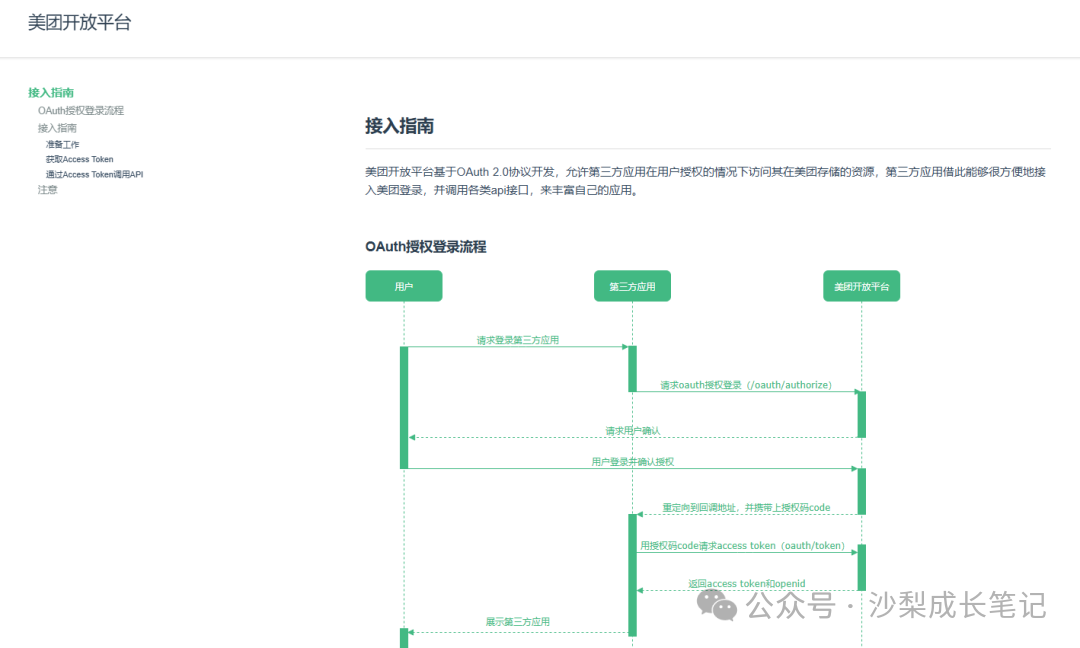Click the 请求登录第三方应用 arrow label
This screenshot has height=648, width=1080.
point(518,339)
